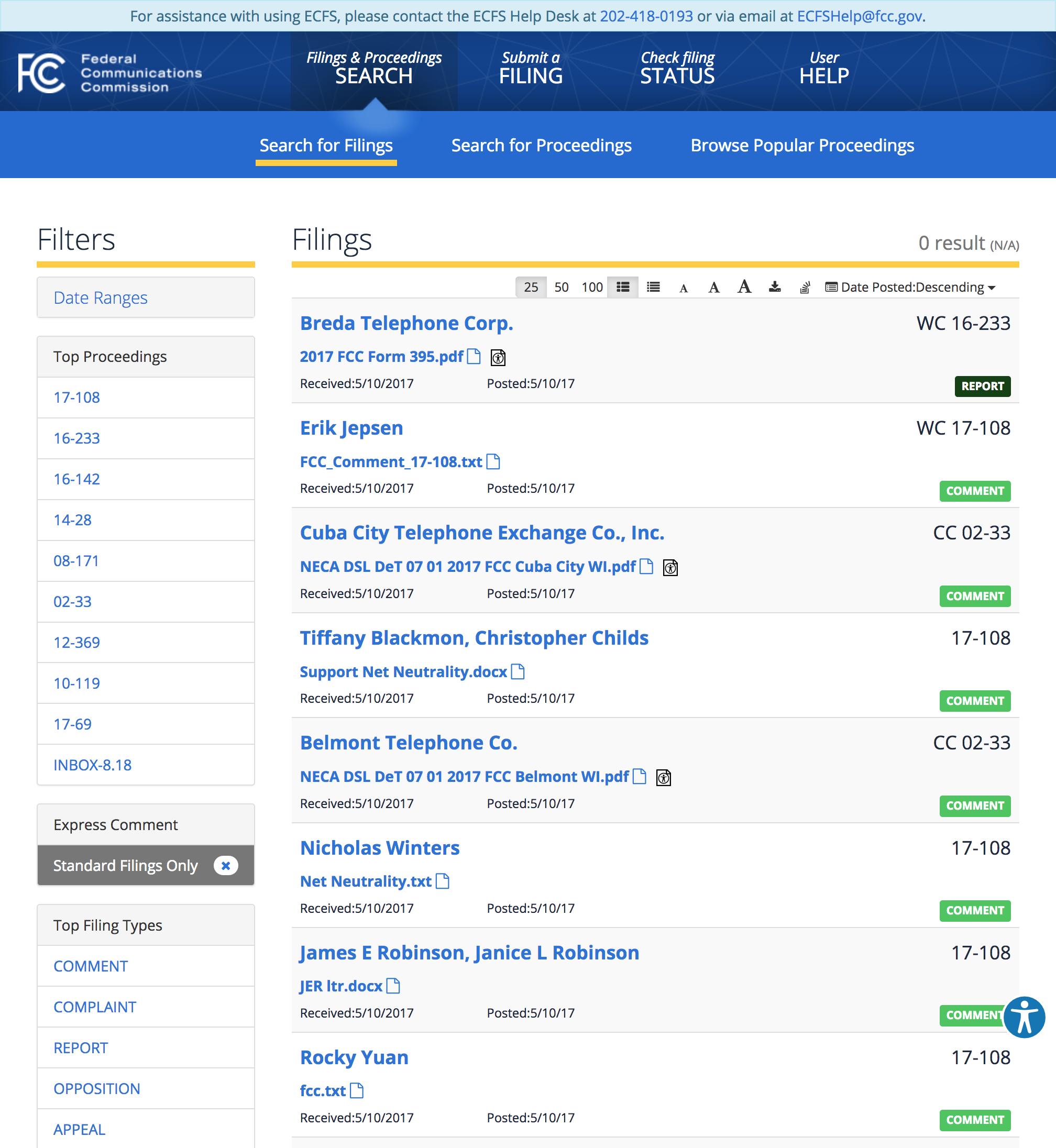Filter by APPEAL filing type

pos(146,1129)
